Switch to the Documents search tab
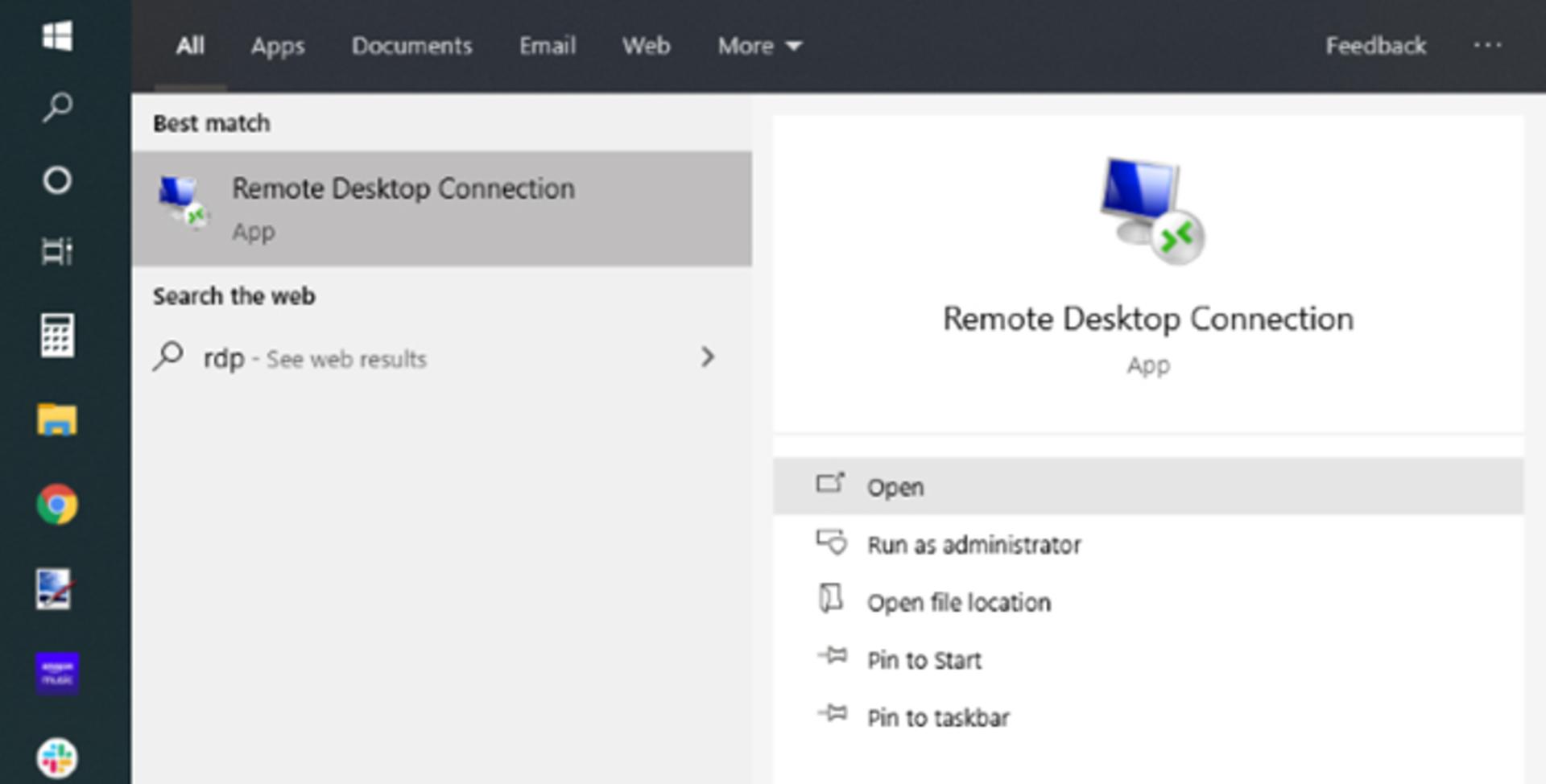Screen dimensions: 1546x784 point(412,46)
